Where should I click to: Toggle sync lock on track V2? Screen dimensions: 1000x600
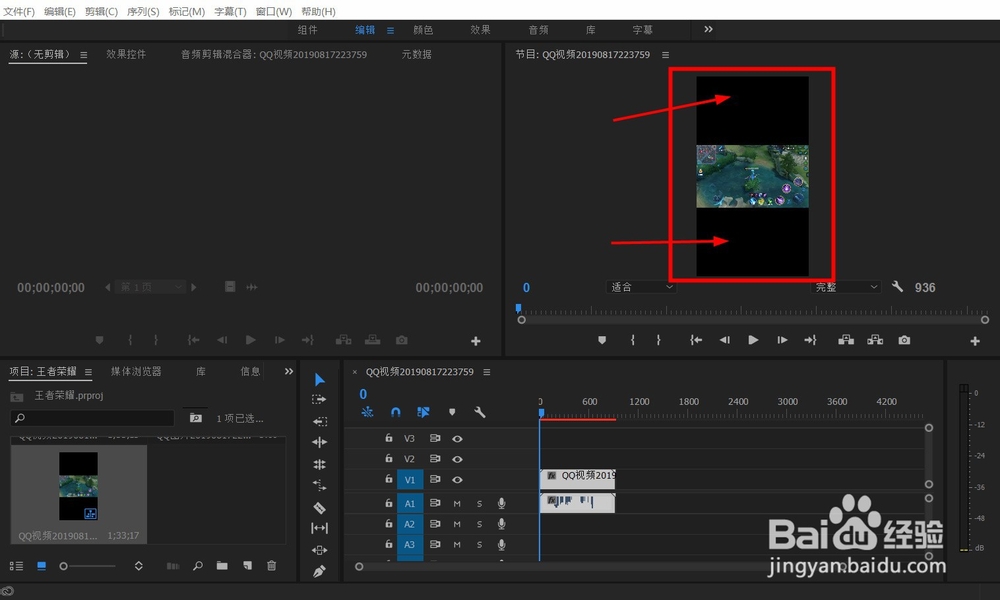tap(435, 459)
